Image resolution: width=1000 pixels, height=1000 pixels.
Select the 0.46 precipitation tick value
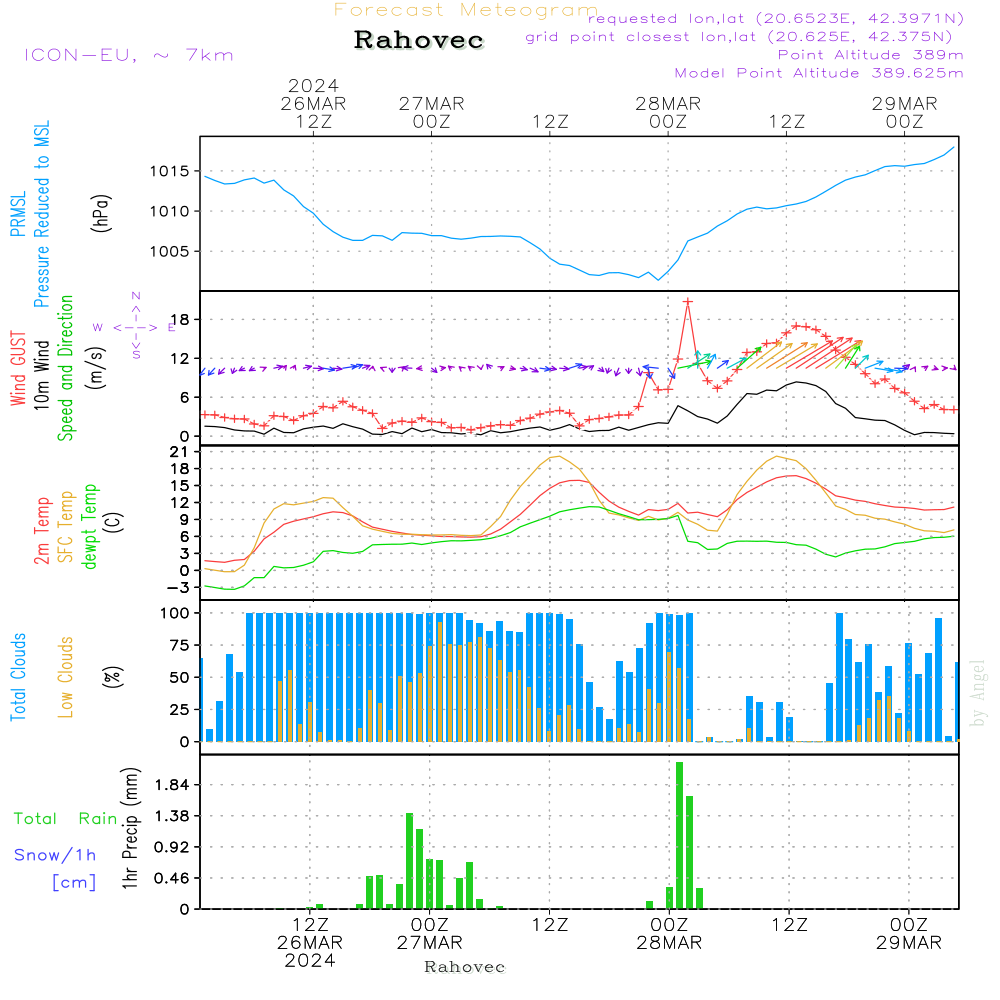(172, 878)
